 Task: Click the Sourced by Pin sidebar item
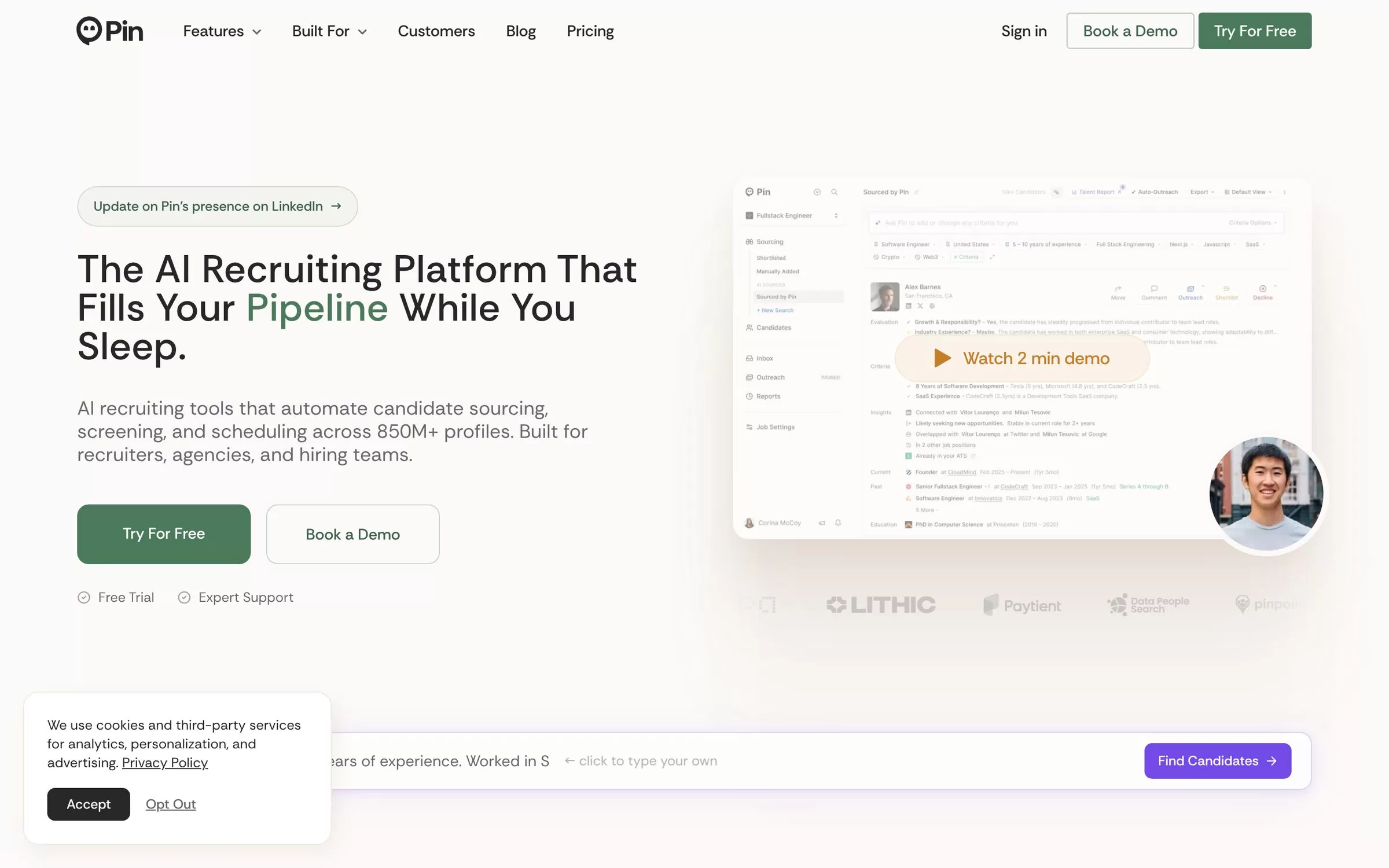coord(798,297)
